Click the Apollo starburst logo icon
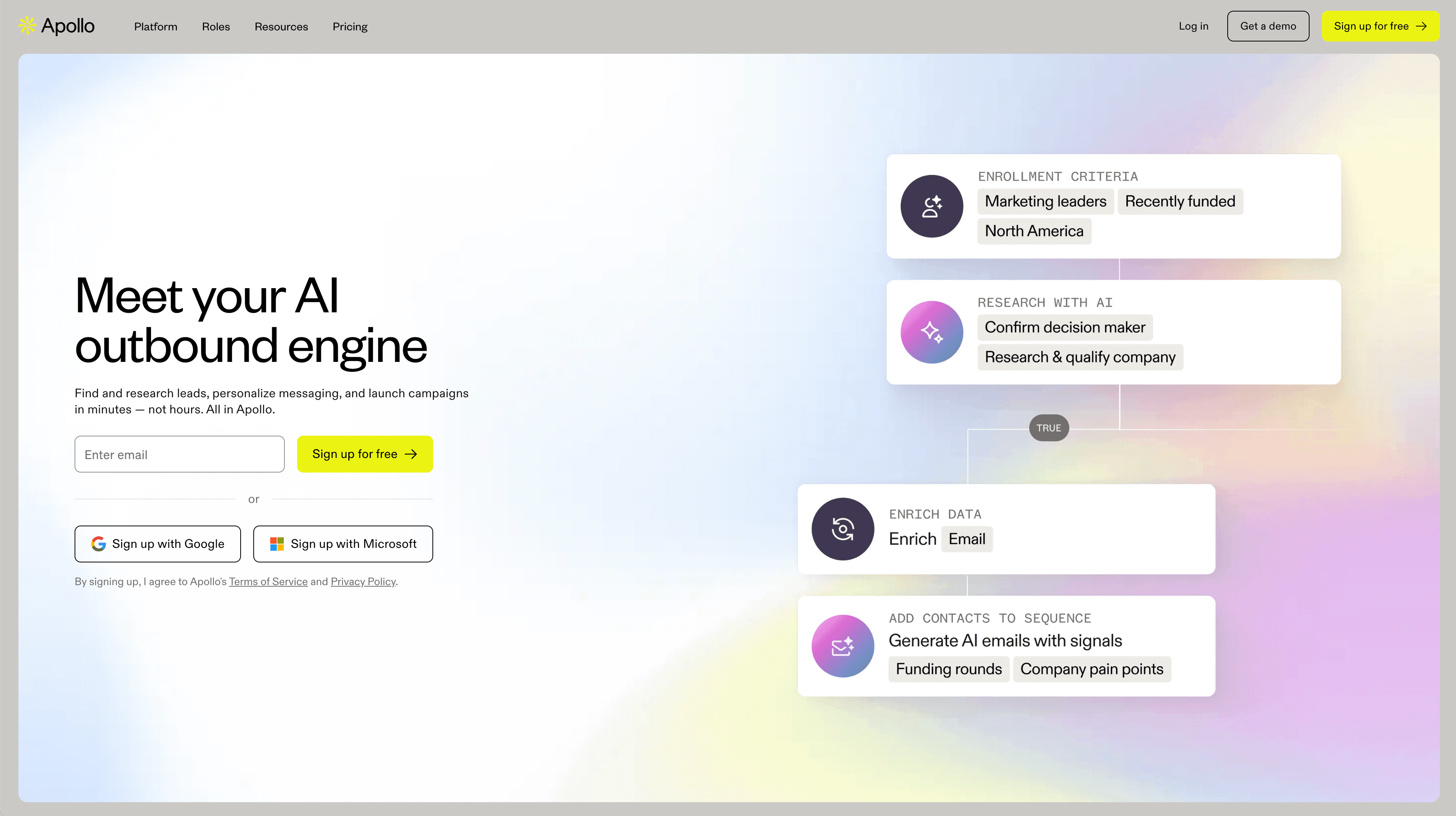This screenshot has width=1456, height=816. click(27, 25)
